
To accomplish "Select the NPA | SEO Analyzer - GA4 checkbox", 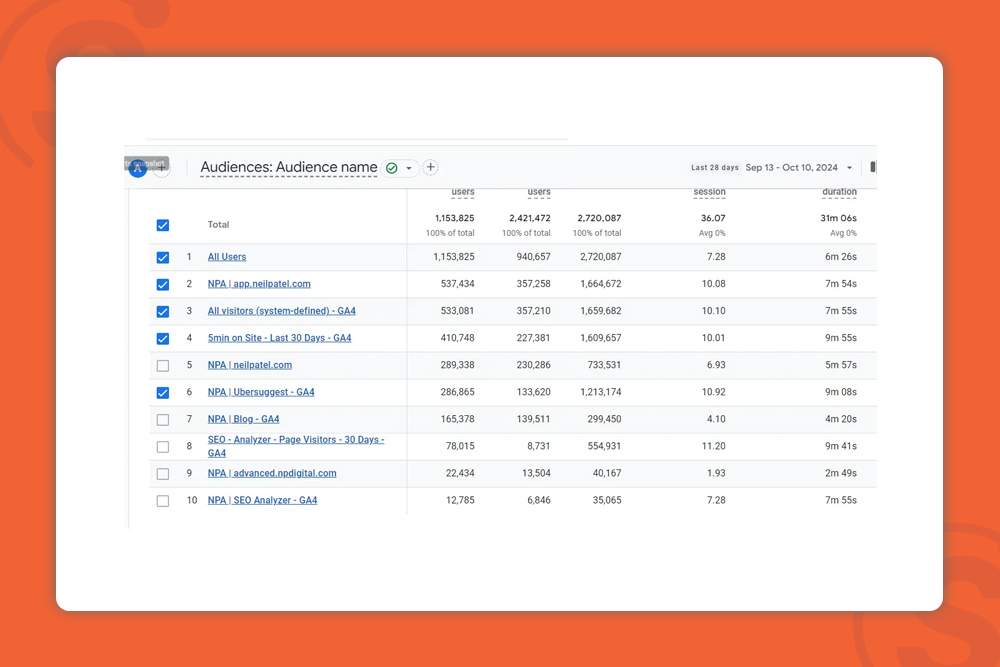I will (x=163, y=501).
